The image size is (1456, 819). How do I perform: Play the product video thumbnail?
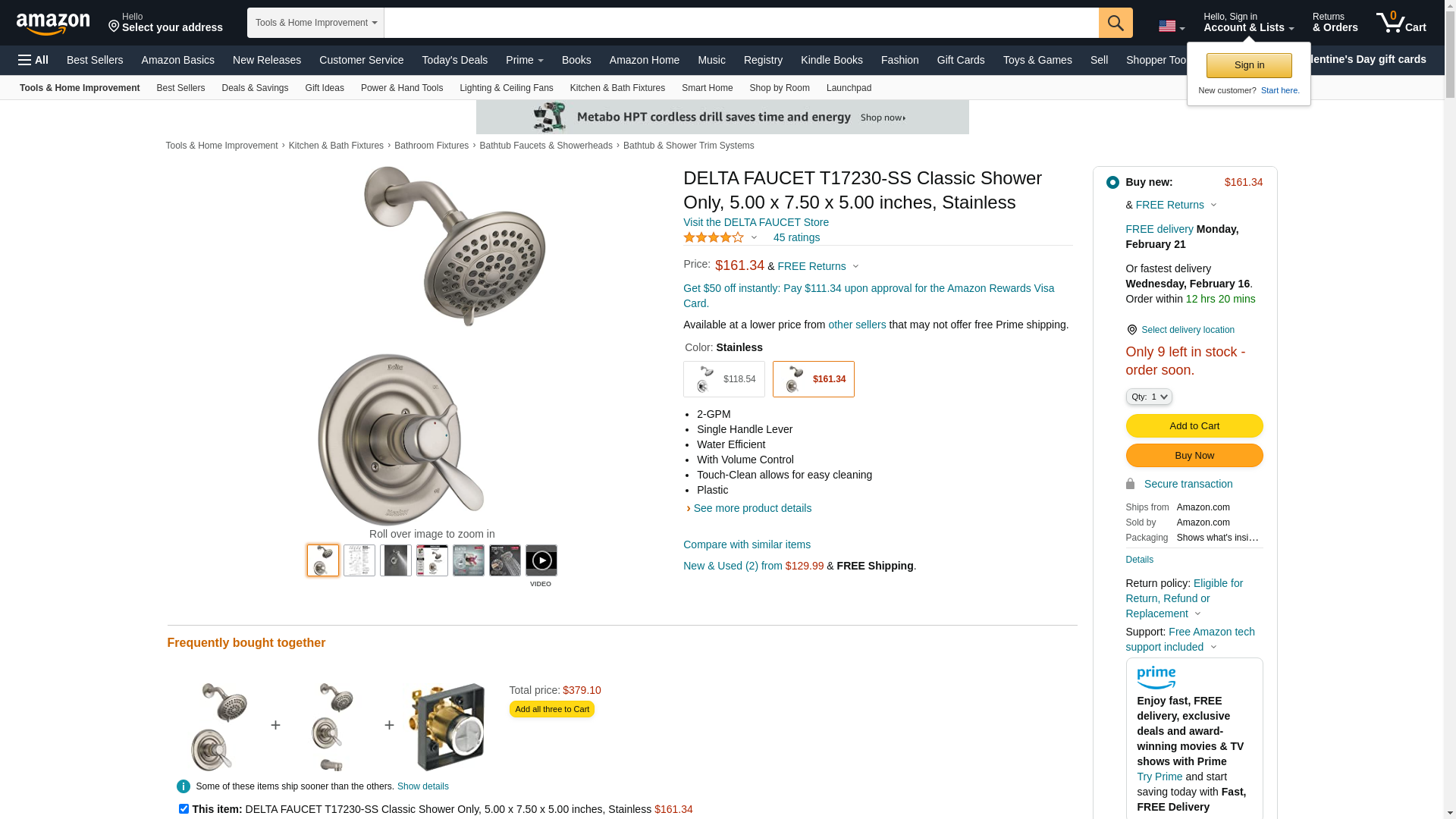pyautogui.click(x=541, y=560)
